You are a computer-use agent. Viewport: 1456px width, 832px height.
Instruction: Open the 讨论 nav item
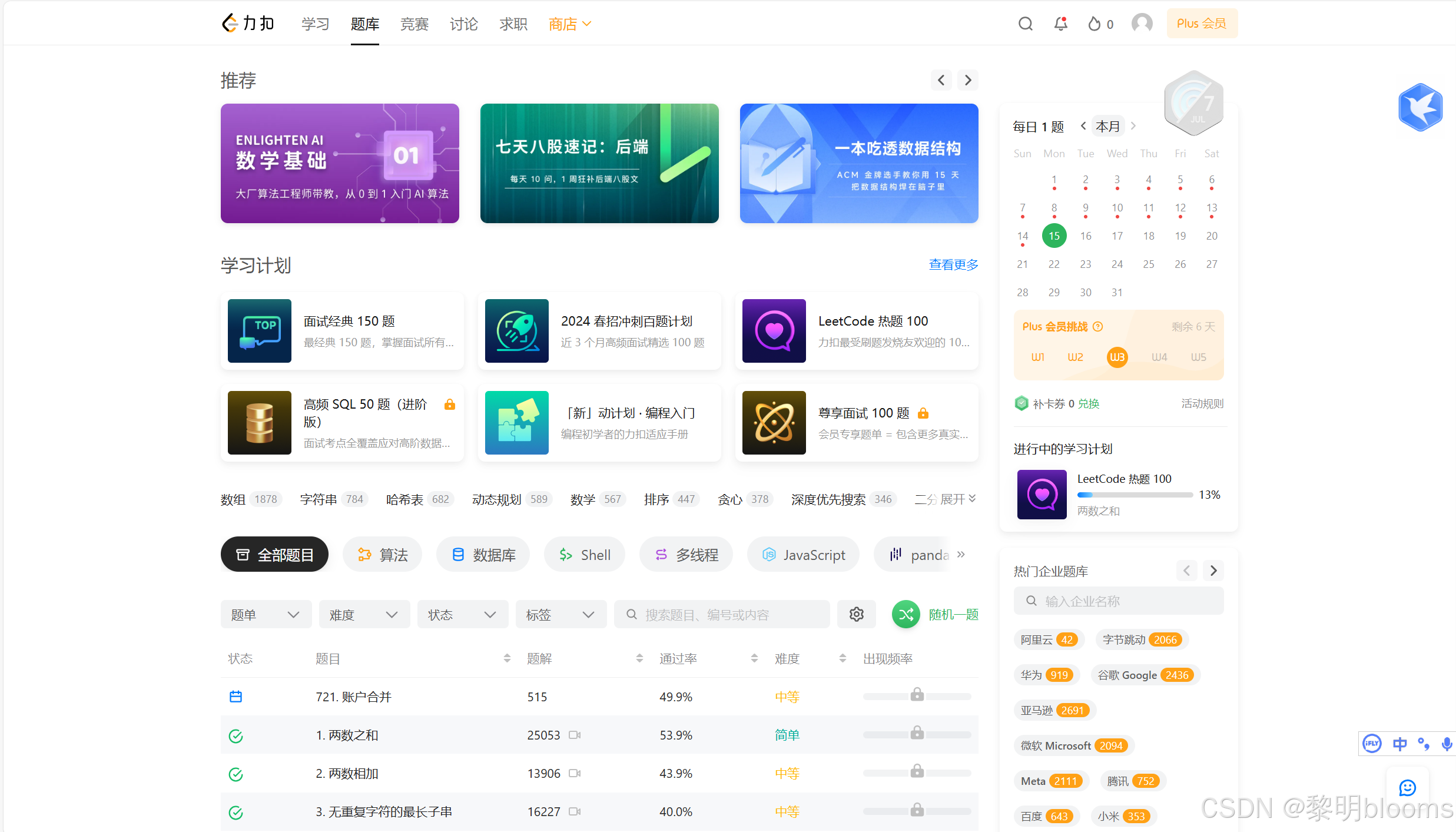point(464,24)
